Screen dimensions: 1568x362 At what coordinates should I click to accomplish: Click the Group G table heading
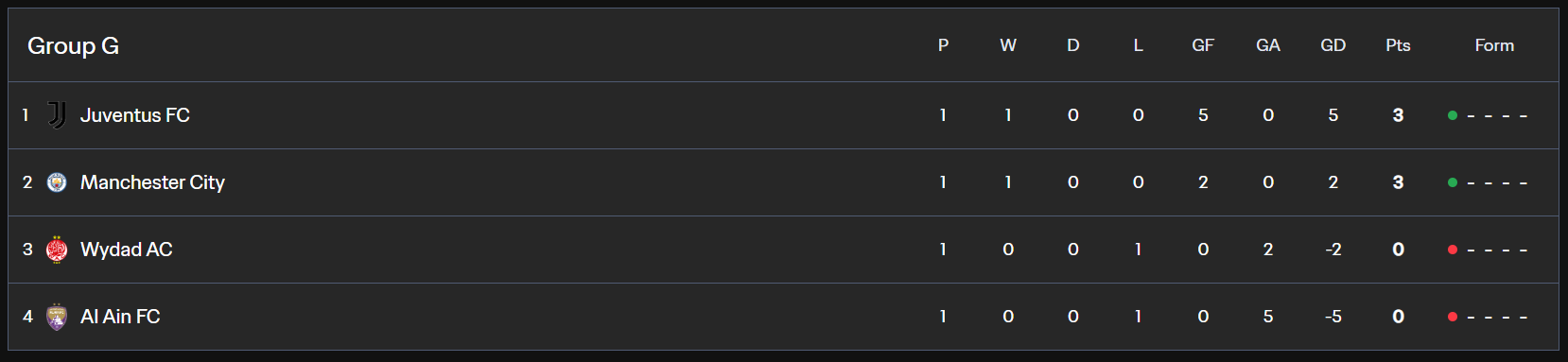[x=73, y=45]
